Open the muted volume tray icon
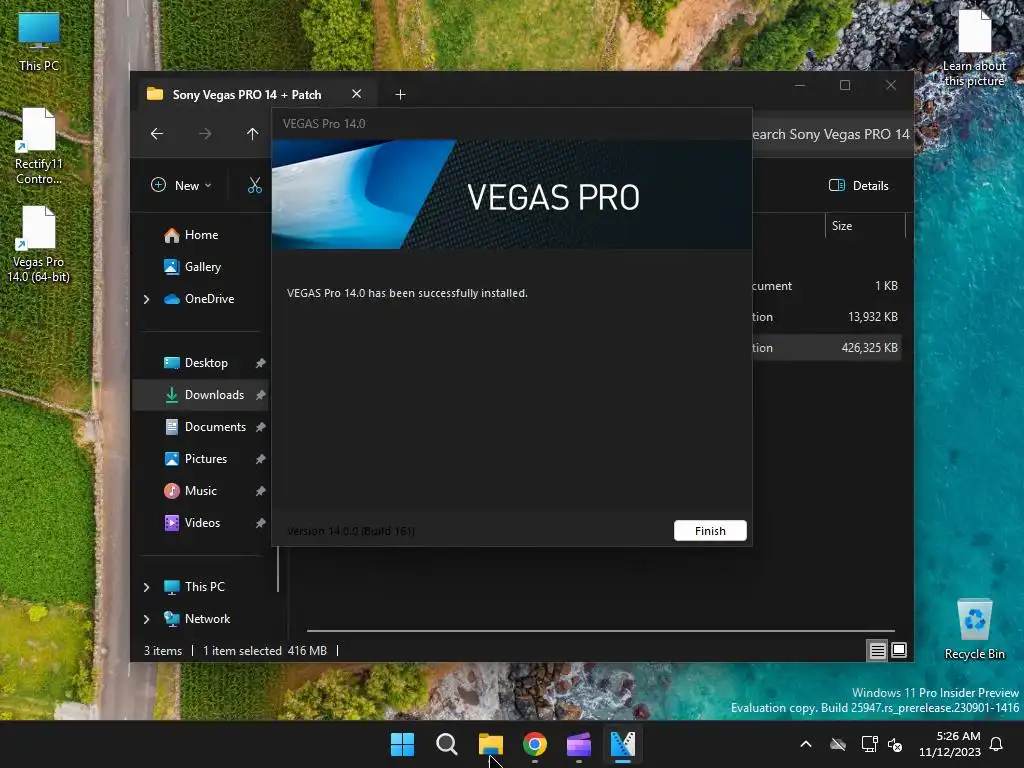This screenshot has width=1024, height=768. [x=895, y=744]
